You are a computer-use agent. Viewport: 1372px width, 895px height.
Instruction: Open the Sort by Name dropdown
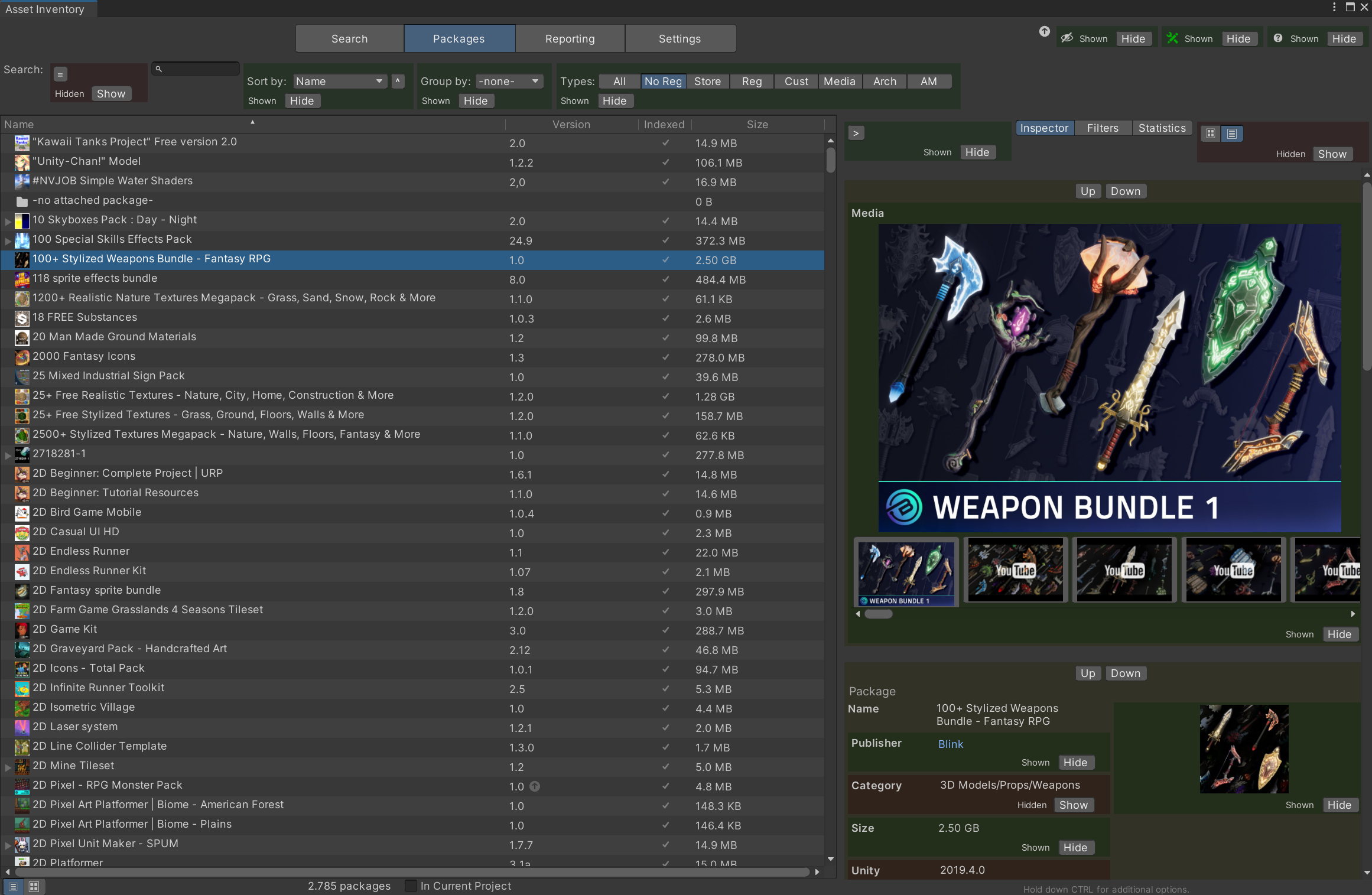point(340,82)
